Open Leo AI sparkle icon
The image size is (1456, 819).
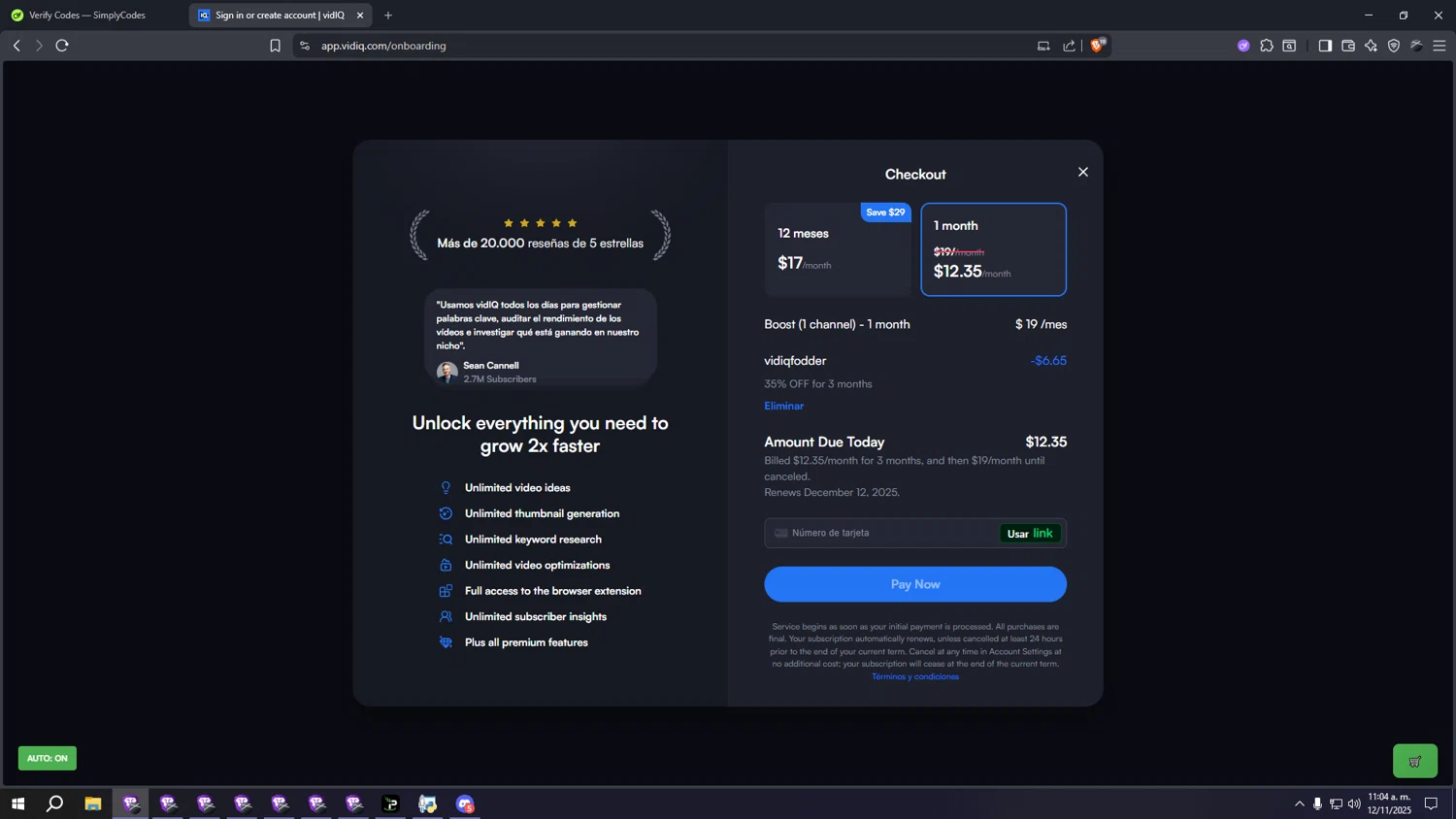click(x=1371, y=46)
